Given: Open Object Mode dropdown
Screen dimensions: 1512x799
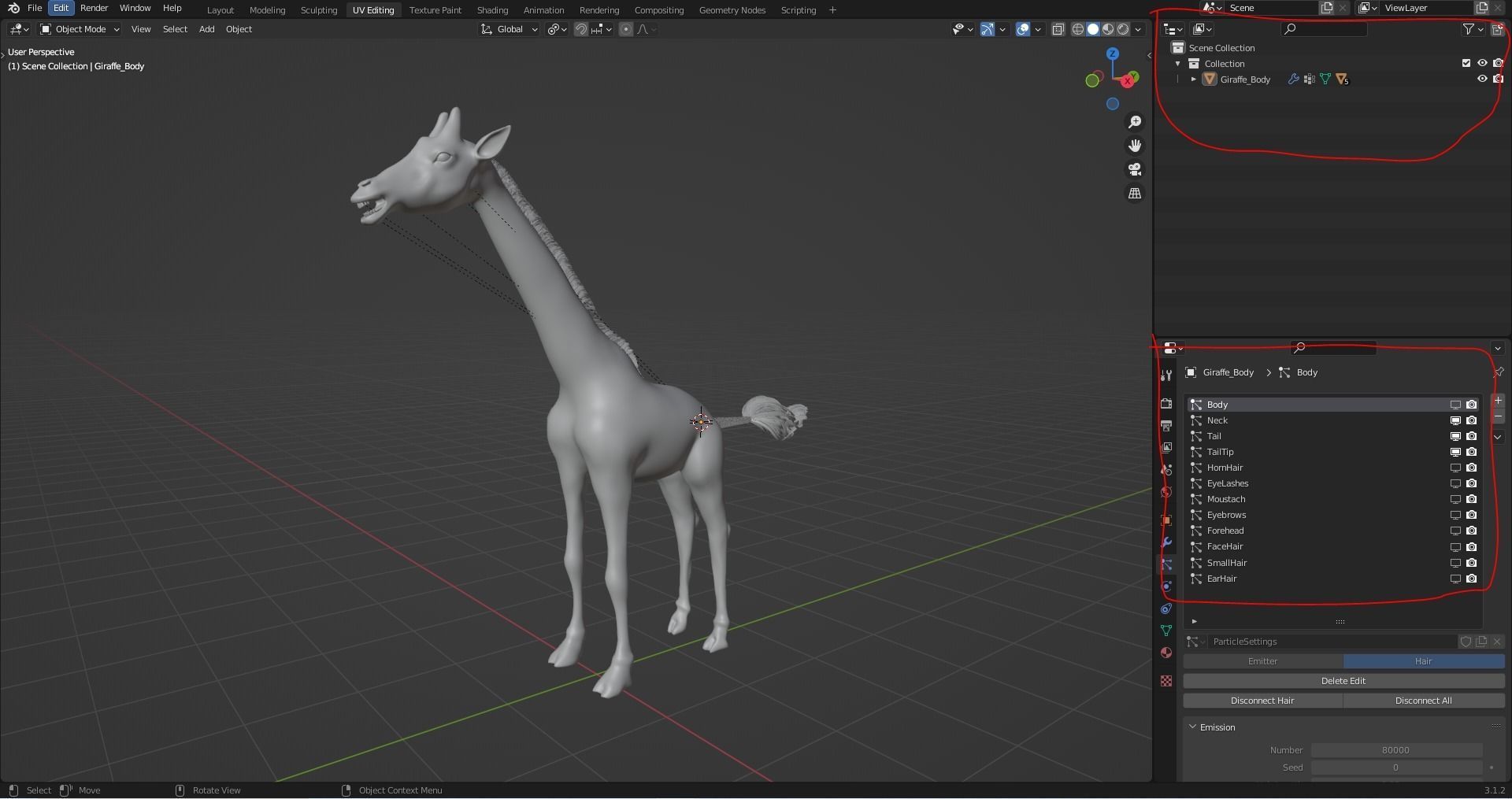Looking at the screenshot, I should (80, 29).
